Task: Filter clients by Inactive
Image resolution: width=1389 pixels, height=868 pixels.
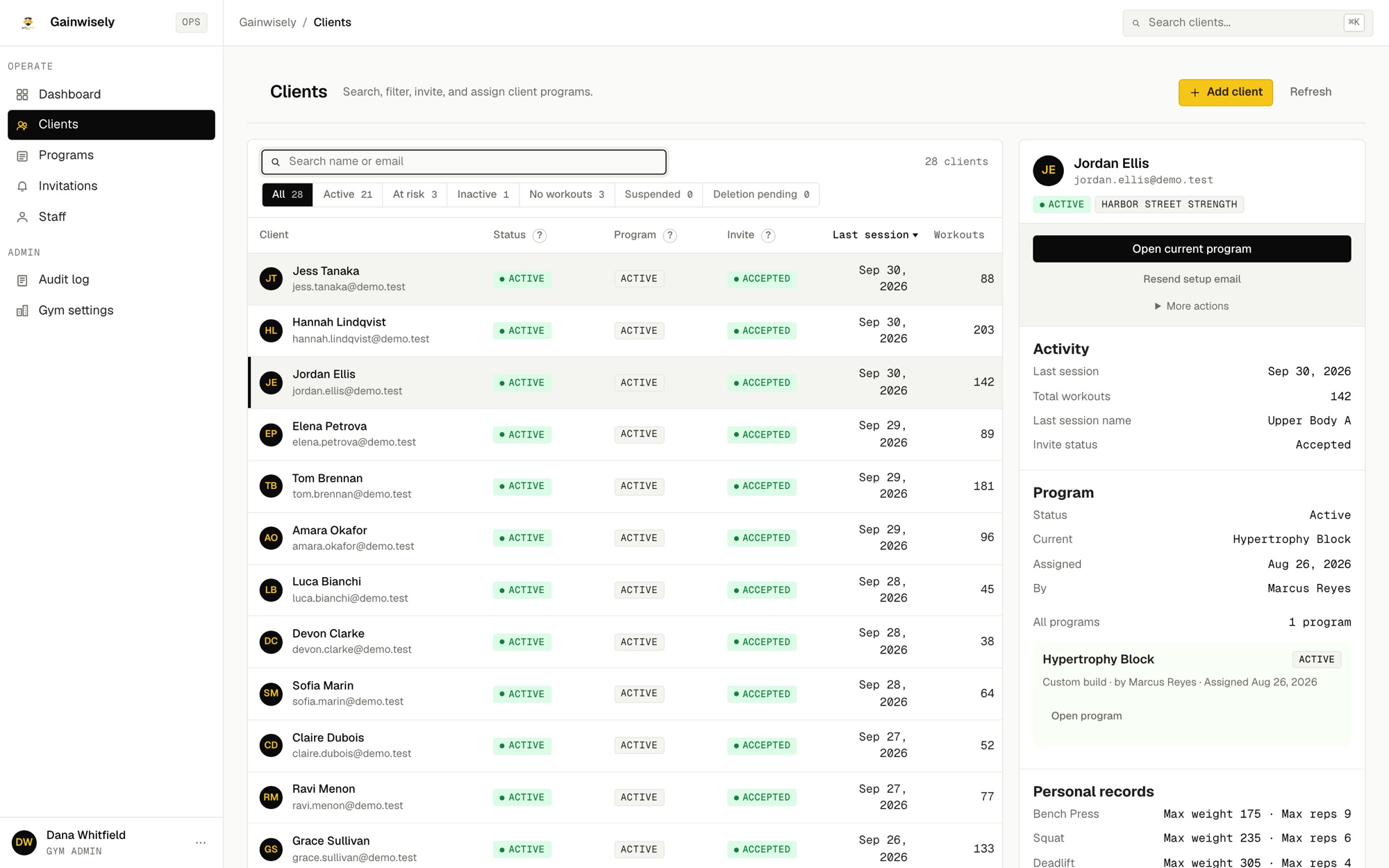Action: coord(483,194)
